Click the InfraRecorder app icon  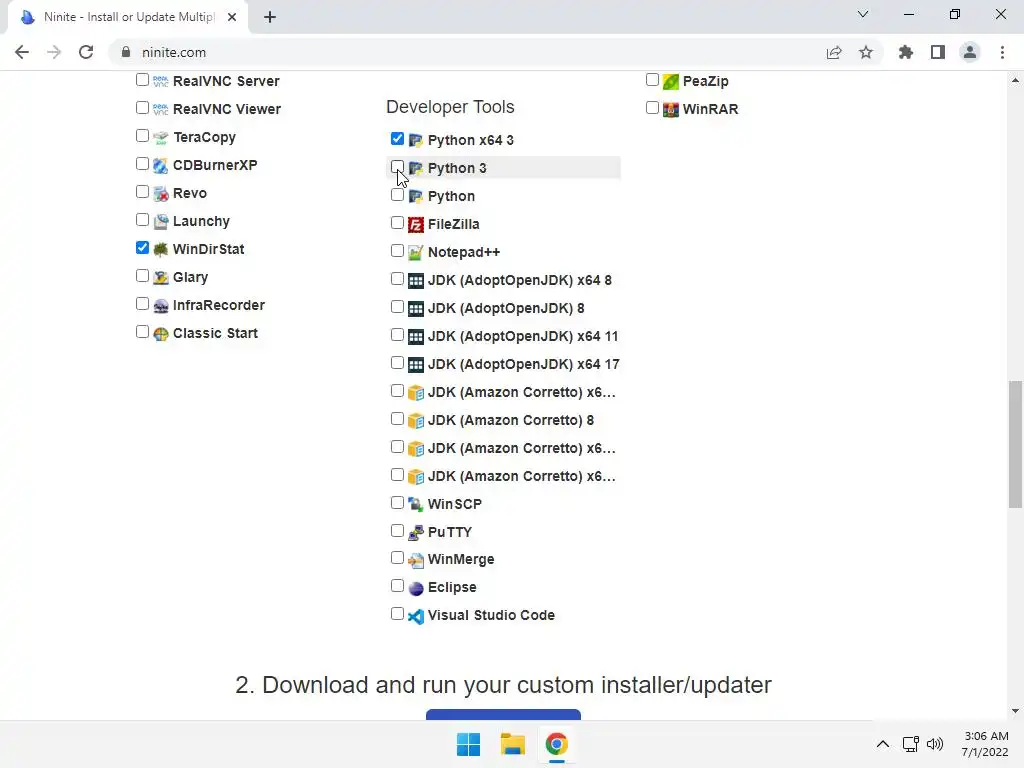161,306
